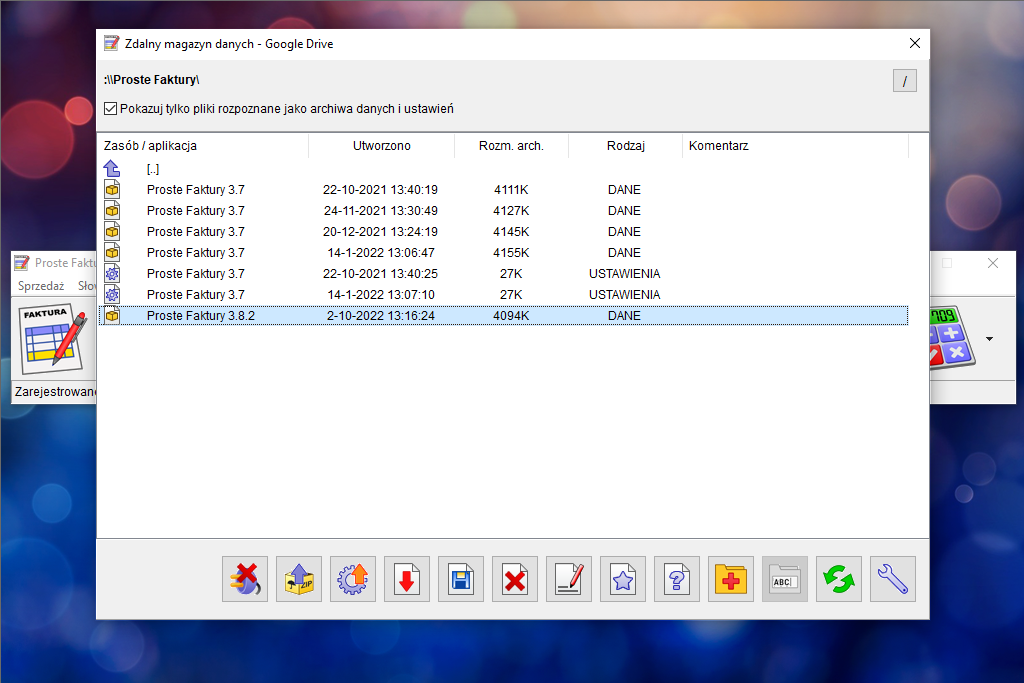
Task: Click the edit comment pencil icon
Action: [x=569, y=579]
